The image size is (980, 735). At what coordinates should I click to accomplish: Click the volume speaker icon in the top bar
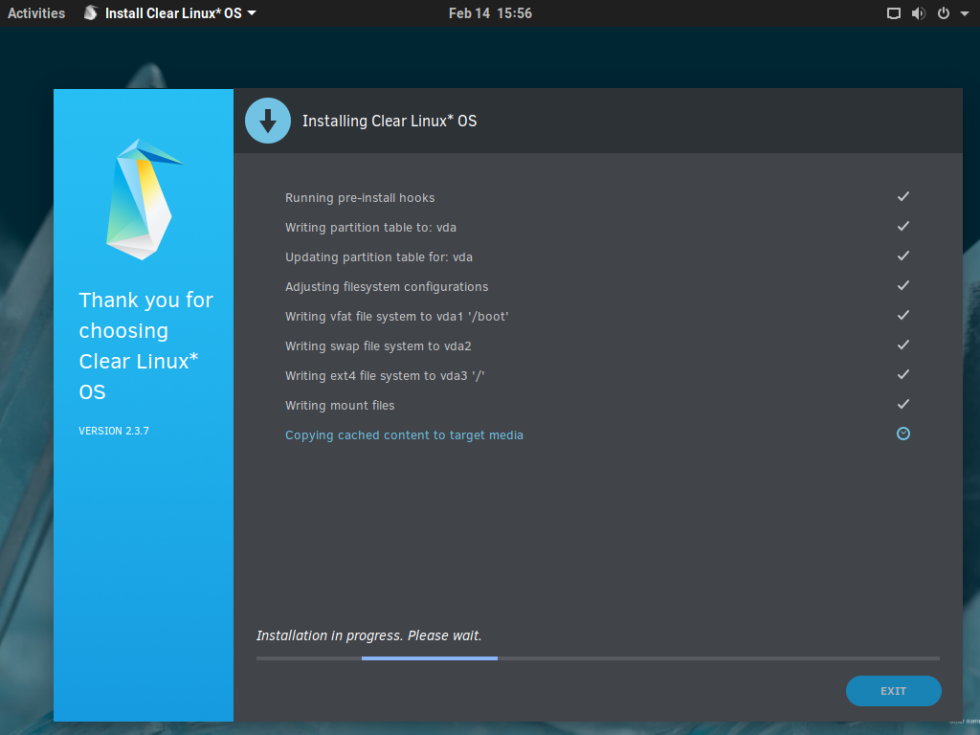[919, 13]
